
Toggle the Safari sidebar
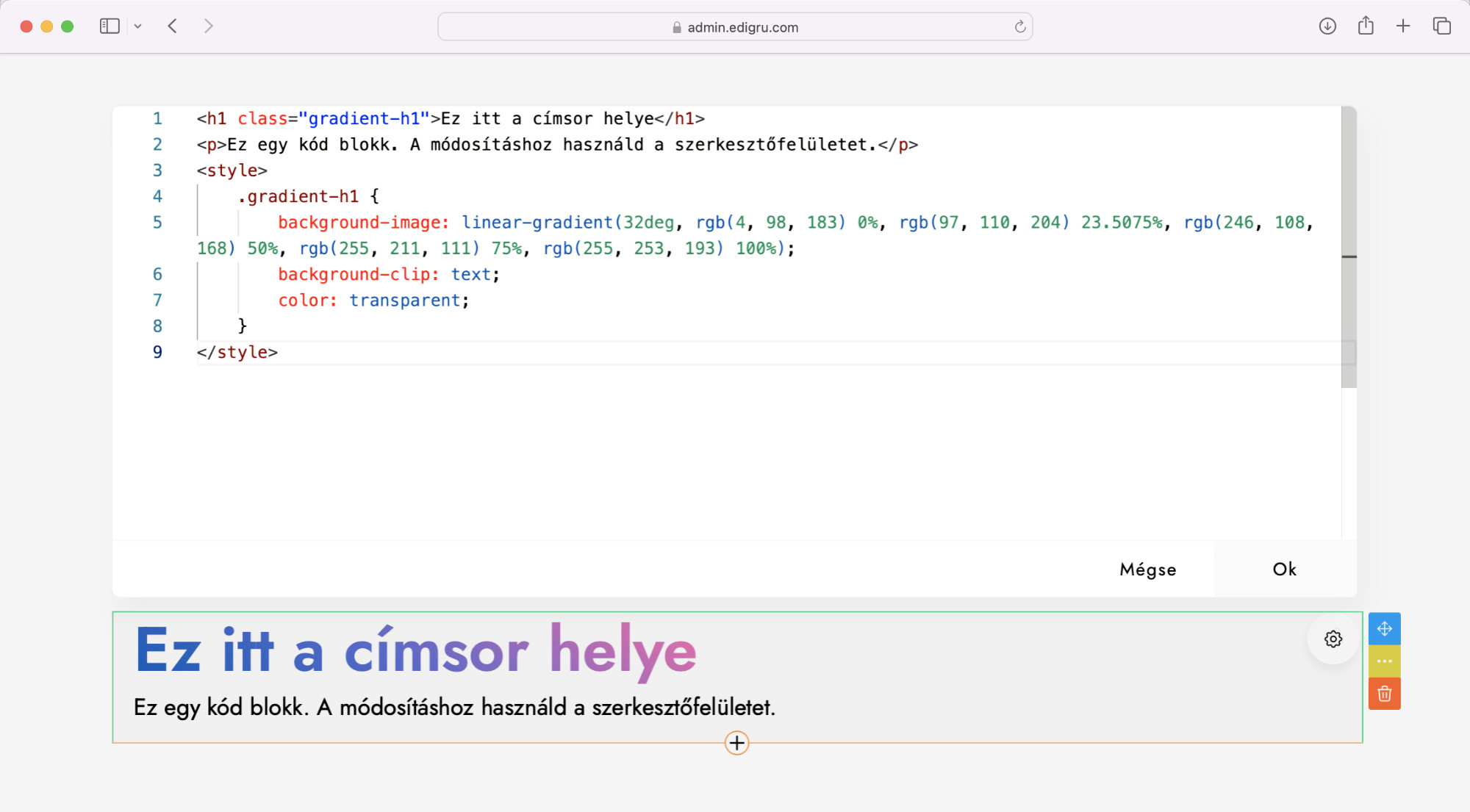click(109, 25)
